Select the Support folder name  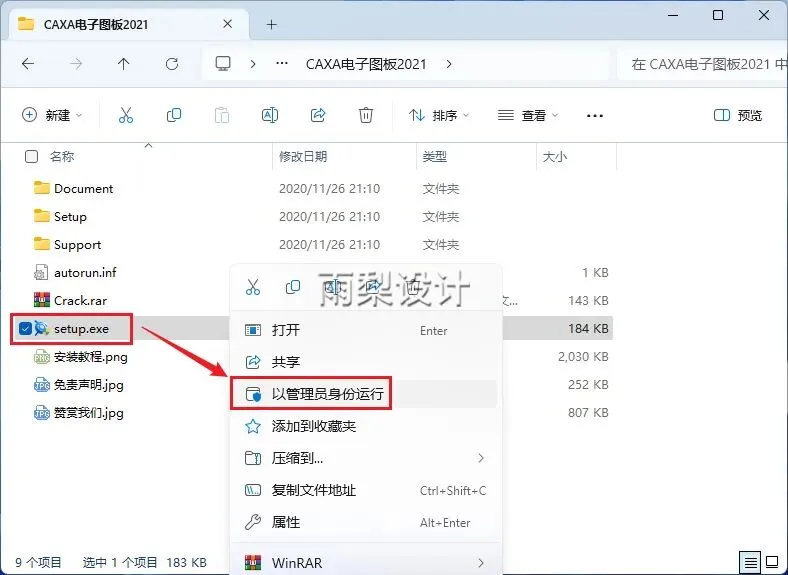77,245
